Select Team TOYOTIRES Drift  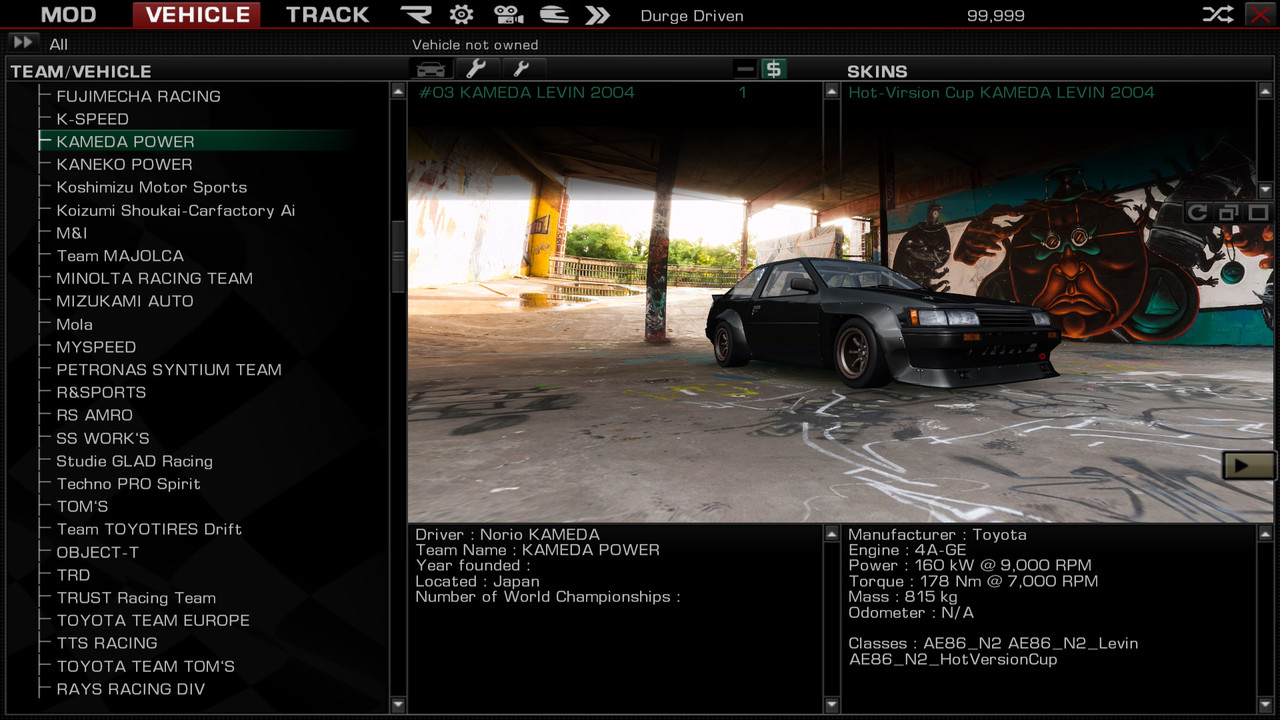click(149, 529)
